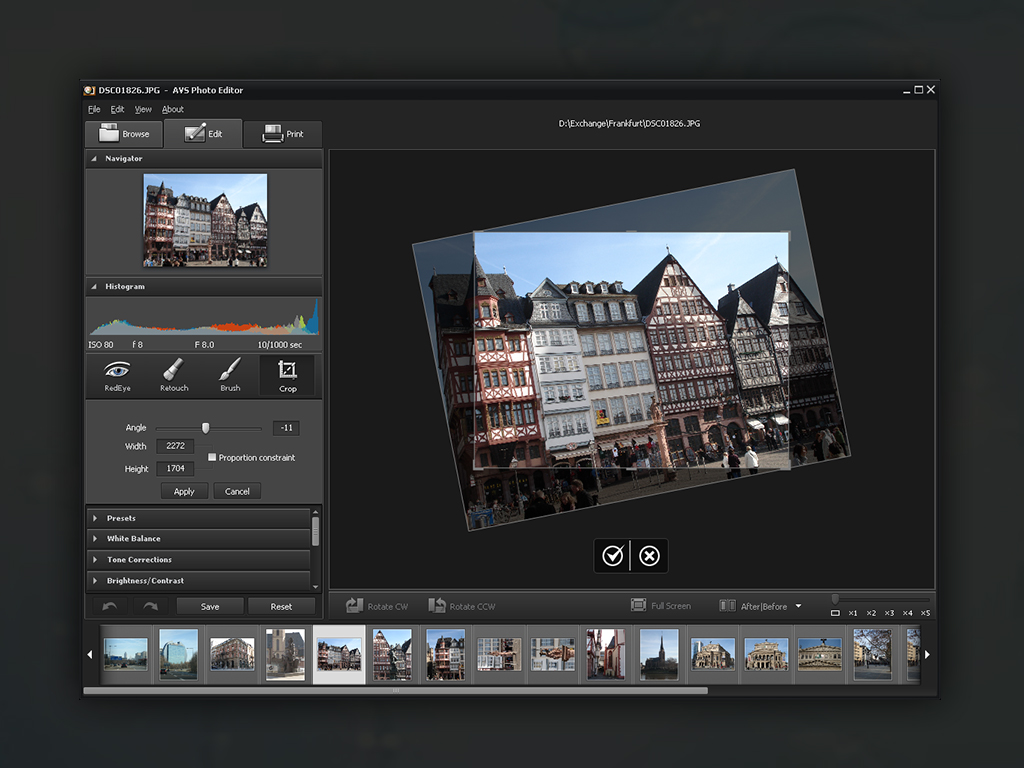
Task: Select the RedEye removal tool
Action: (x=118, y=375)
